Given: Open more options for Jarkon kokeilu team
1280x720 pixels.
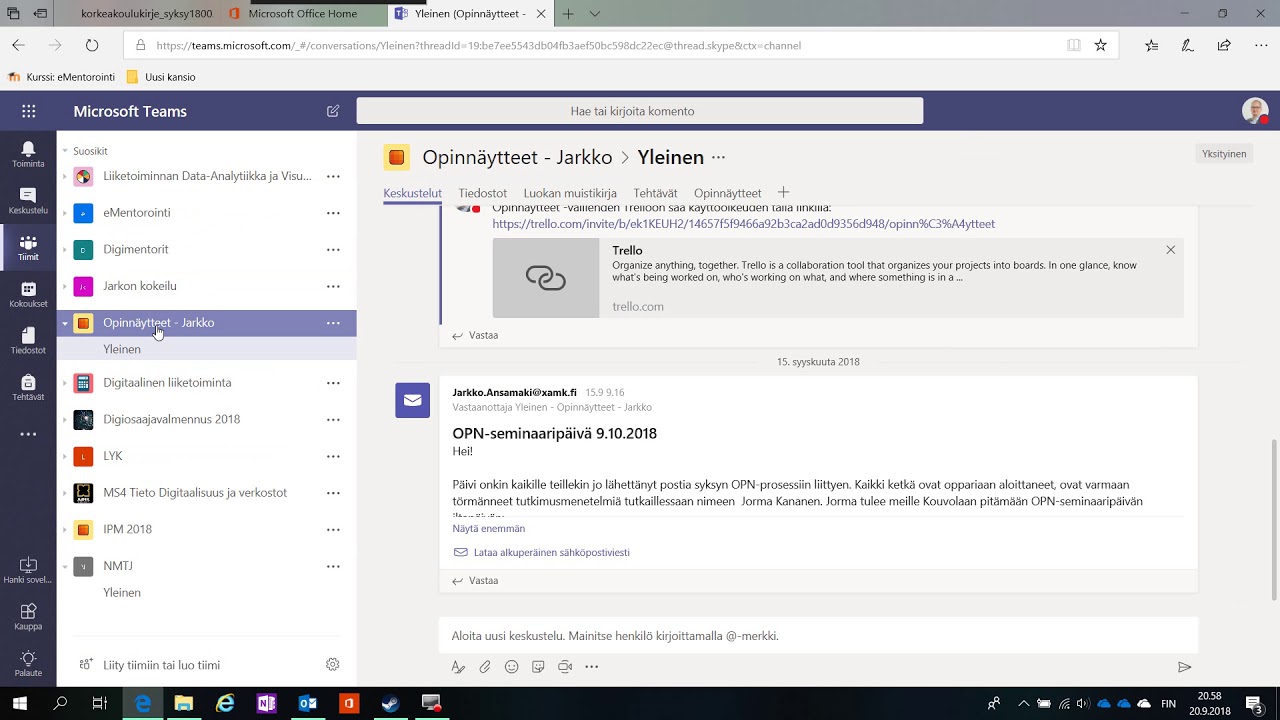Looking at the screenshot, I should click(333, 286).
